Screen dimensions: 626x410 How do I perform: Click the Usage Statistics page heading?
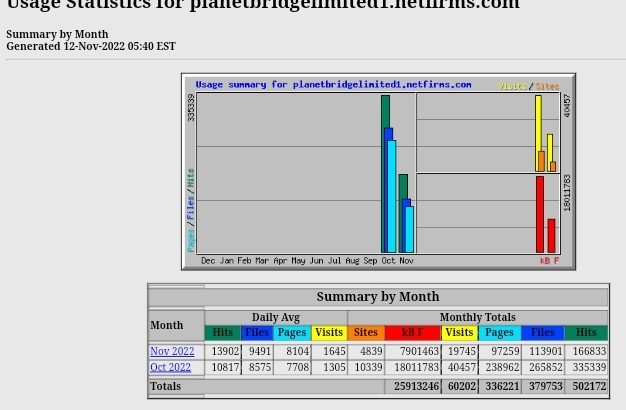263,4
